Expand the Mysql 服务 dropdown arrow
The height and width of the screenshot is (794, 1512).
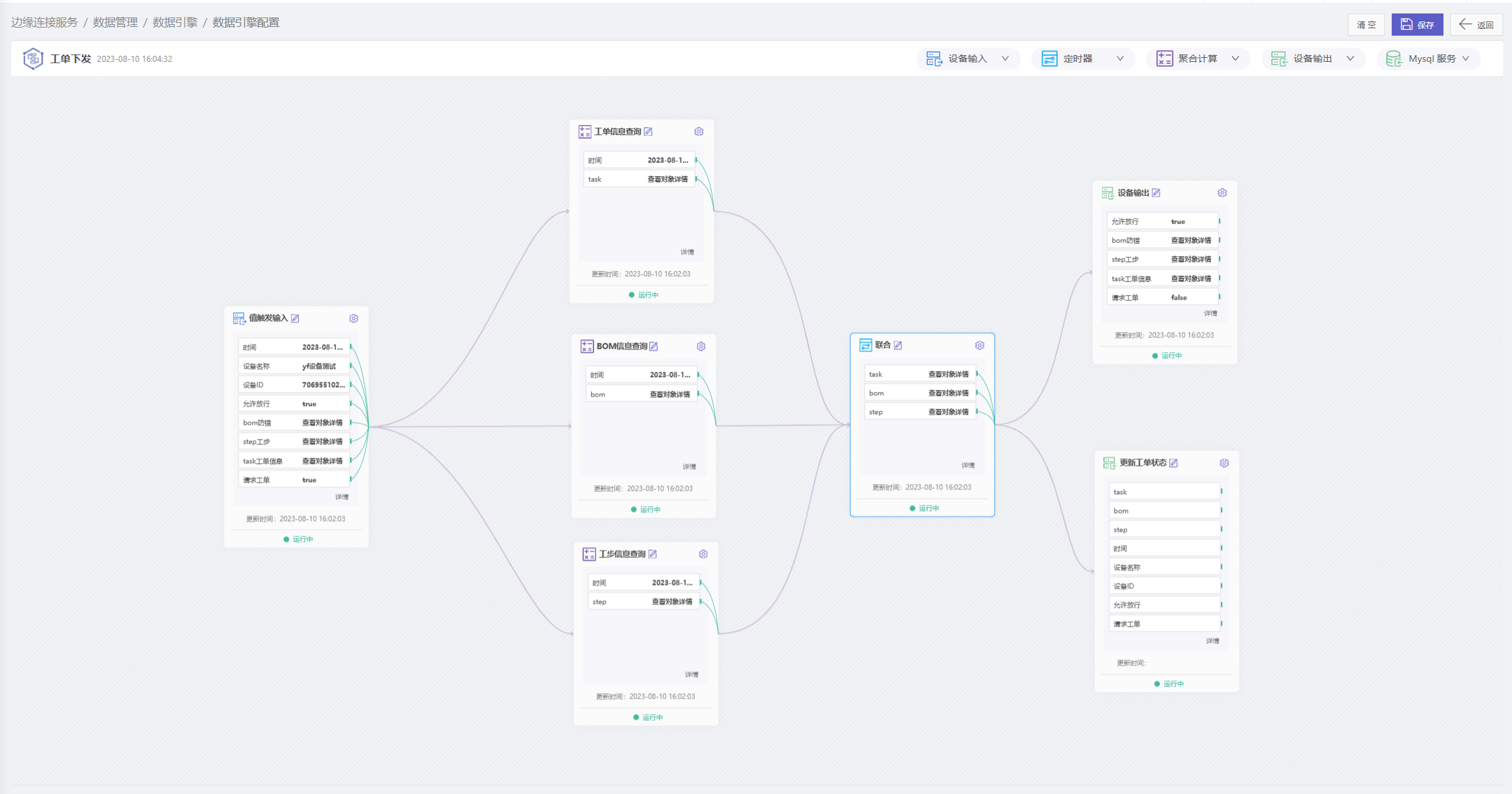point(1466,58)
